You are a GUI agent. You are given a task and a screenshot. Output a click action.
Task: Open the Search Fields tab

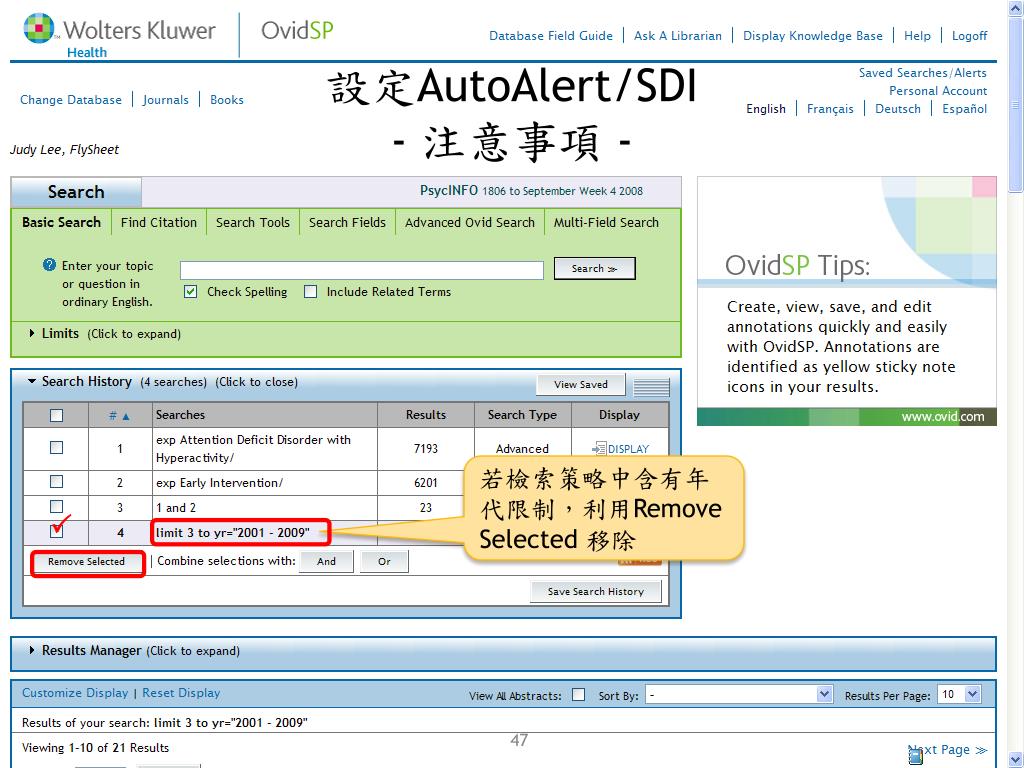(347, 222)
